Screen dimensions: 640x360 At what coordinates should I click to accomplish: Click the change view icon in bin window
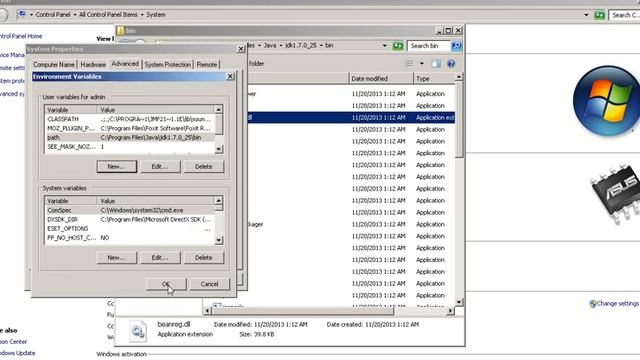(x=409, y=64)
